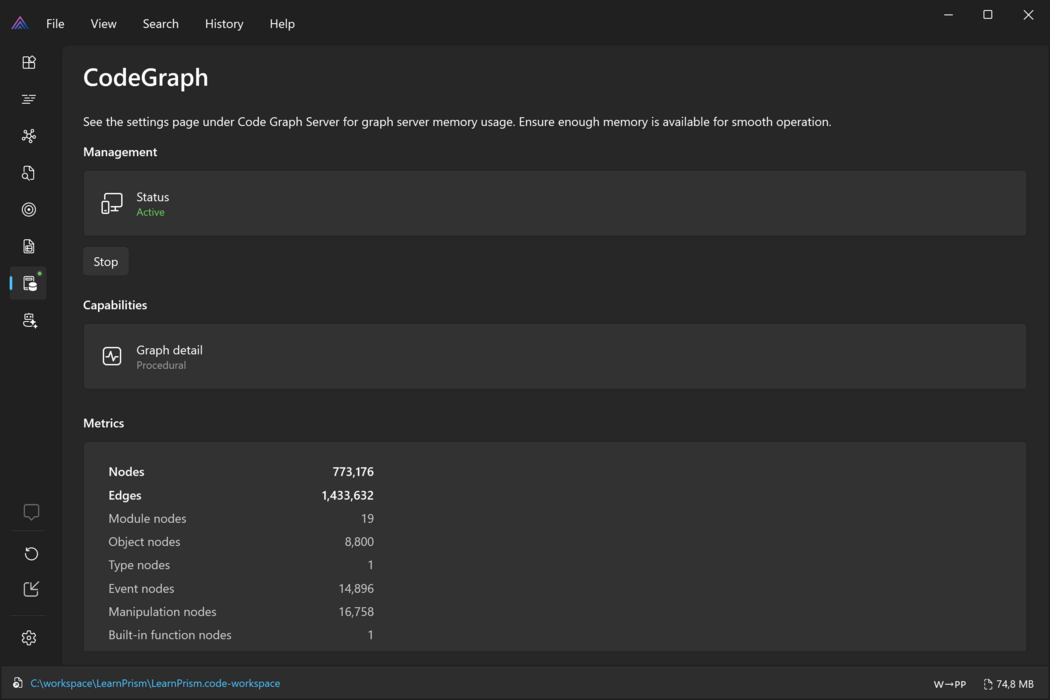This screenshot has width=1050, height=700.
Task: Click the Edges value 1,433,632
Action: coord(348,495)
